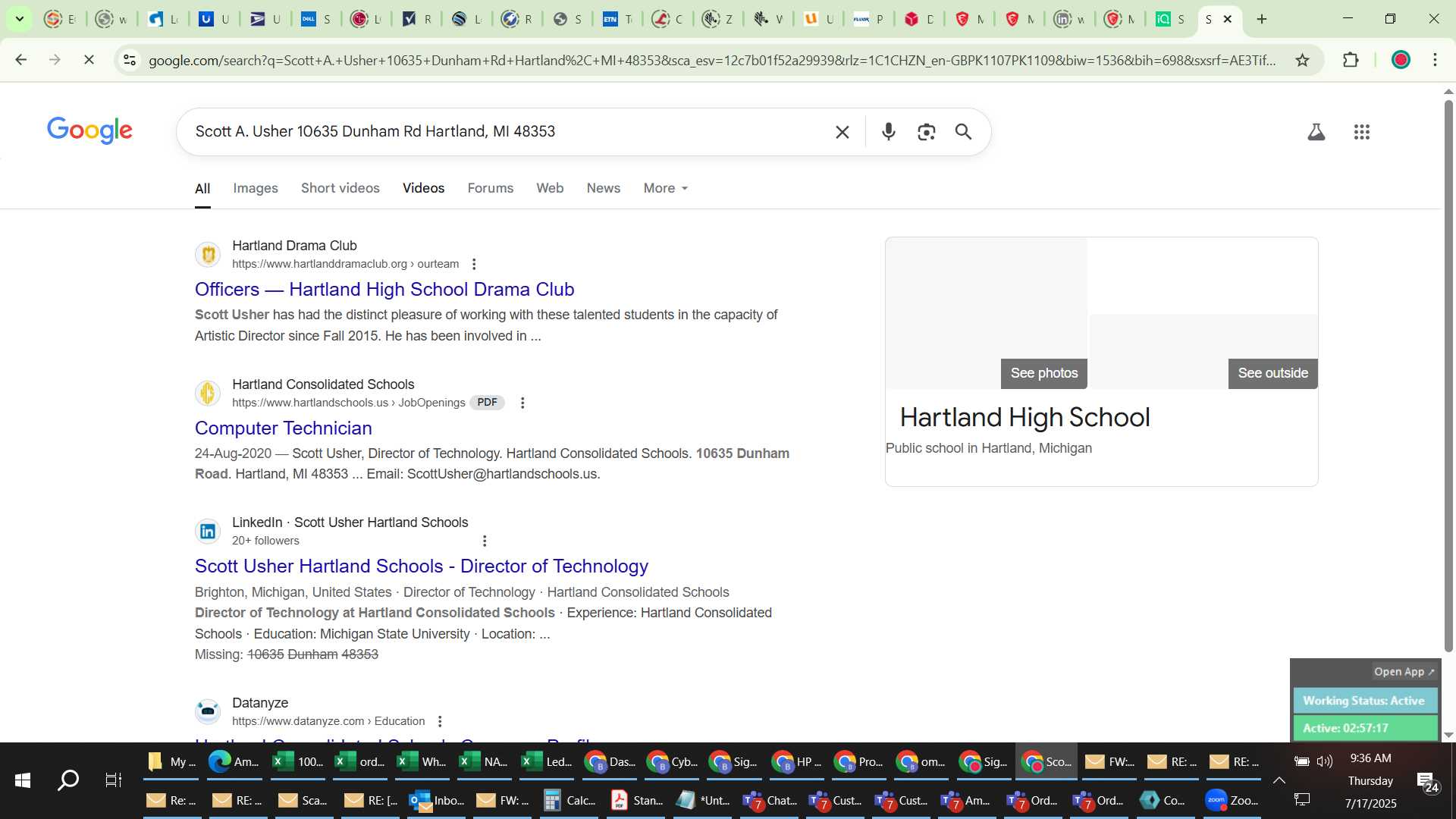The height and width of the screenshot is (819, 1456).
Task: Open a new Chrome tab
Action: pos(1262,19)
